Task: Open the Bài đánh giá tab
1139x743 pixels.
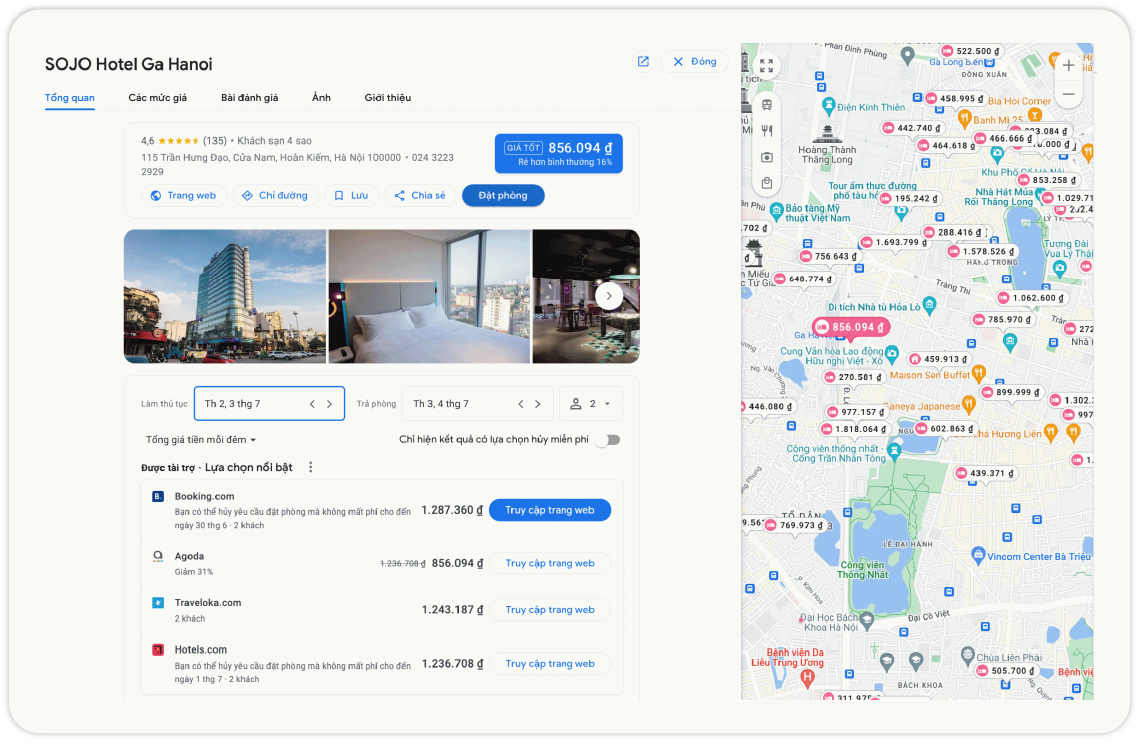Action: click(x=250, y=98)
